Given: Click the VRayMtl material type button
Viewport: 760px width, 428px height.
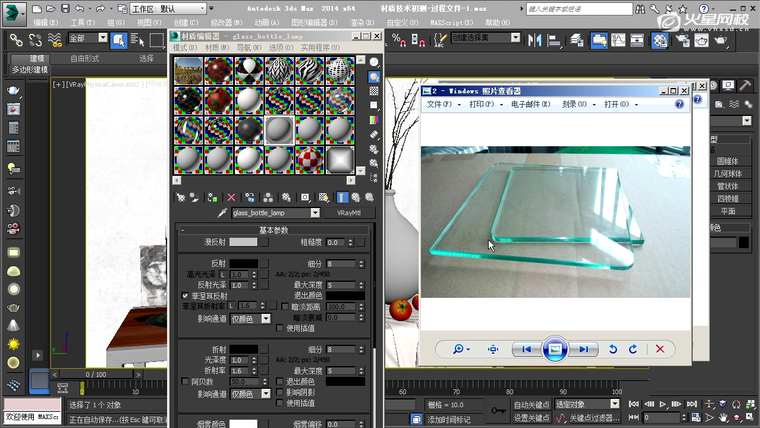Looking at the screenshot, I should [x=348, y=213].
